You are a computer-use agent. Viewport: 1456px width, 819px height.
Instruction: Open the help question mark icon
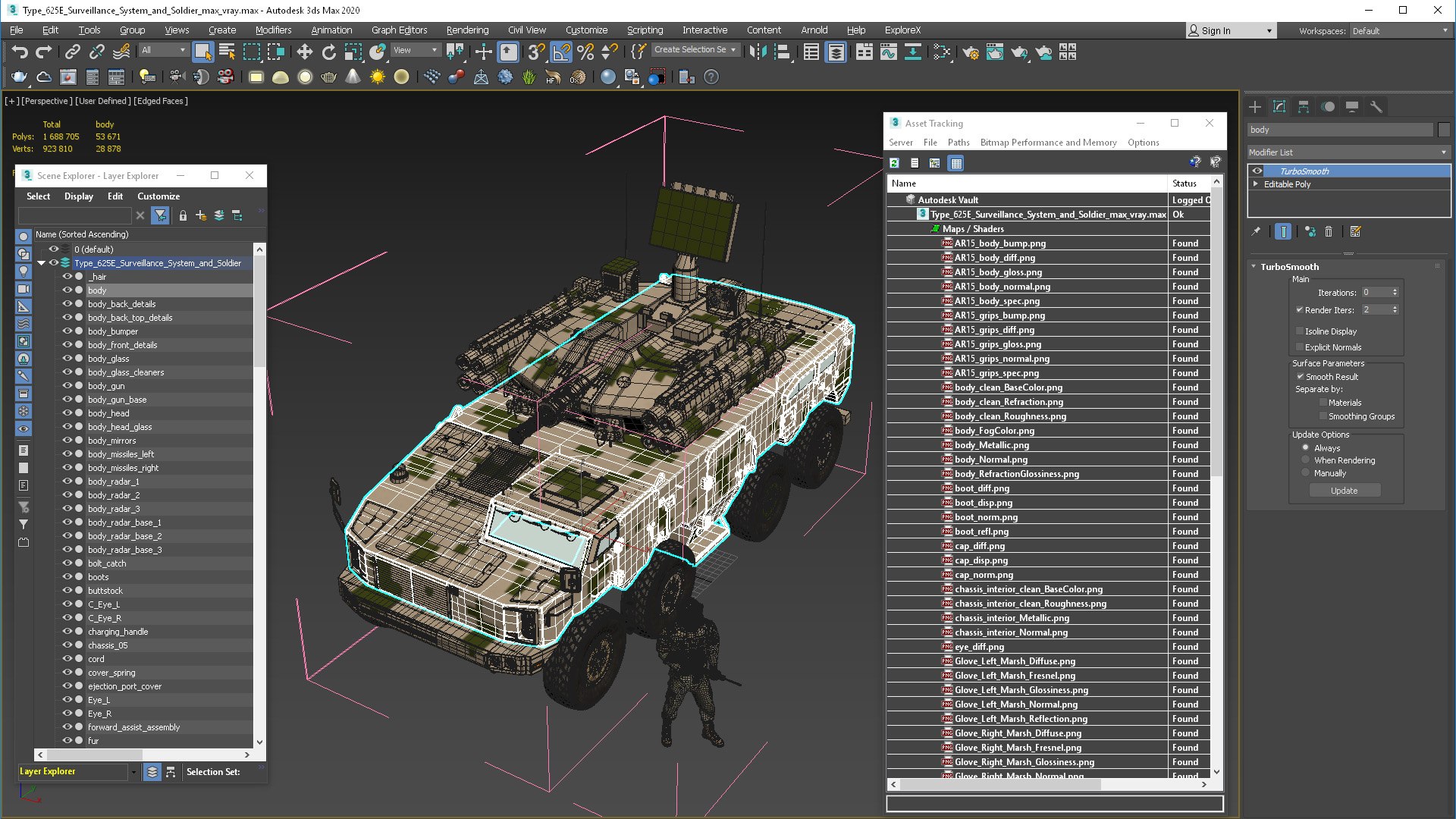pyautogui.click(x=711, y=77)
